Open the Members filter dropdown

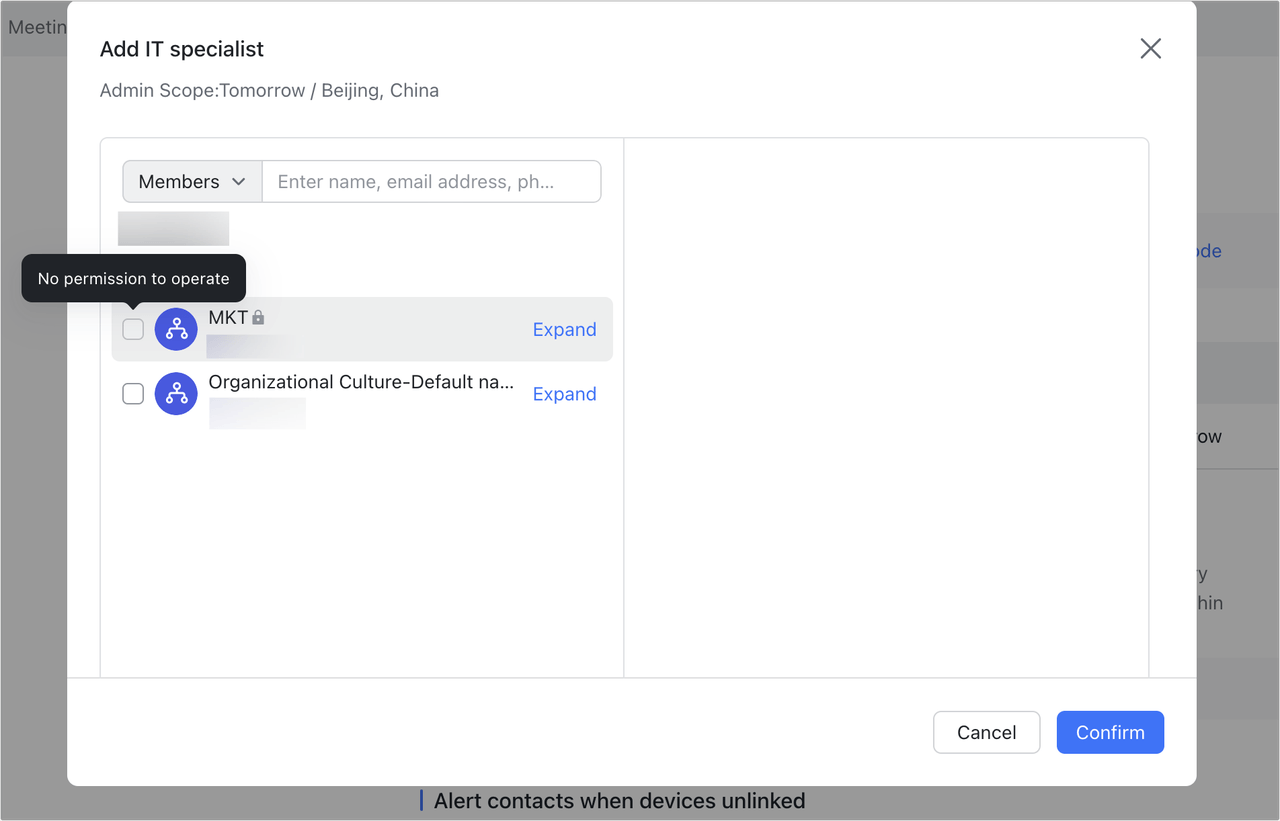(x=191, y=181)
